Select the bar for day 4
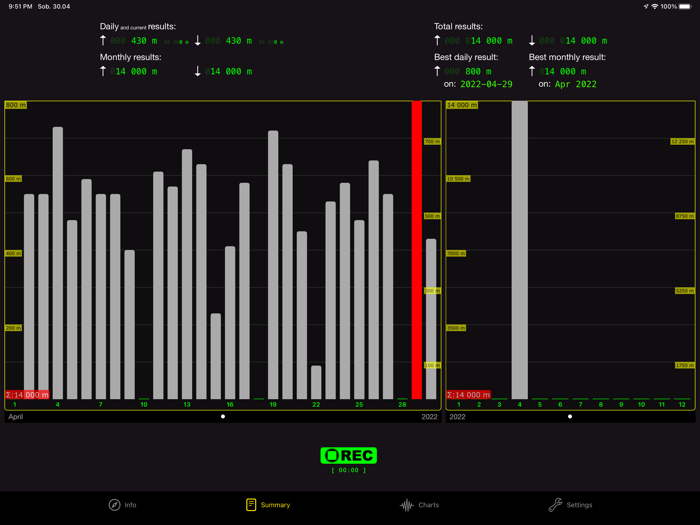Image resolution: width=700 pixels, height=525 pixels. coord(58,263)
